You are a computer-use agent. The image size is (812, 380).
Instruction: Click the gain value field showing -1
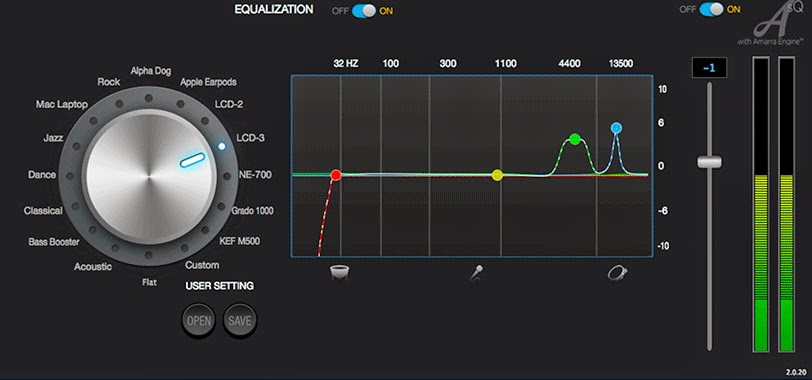coord(709,68)
